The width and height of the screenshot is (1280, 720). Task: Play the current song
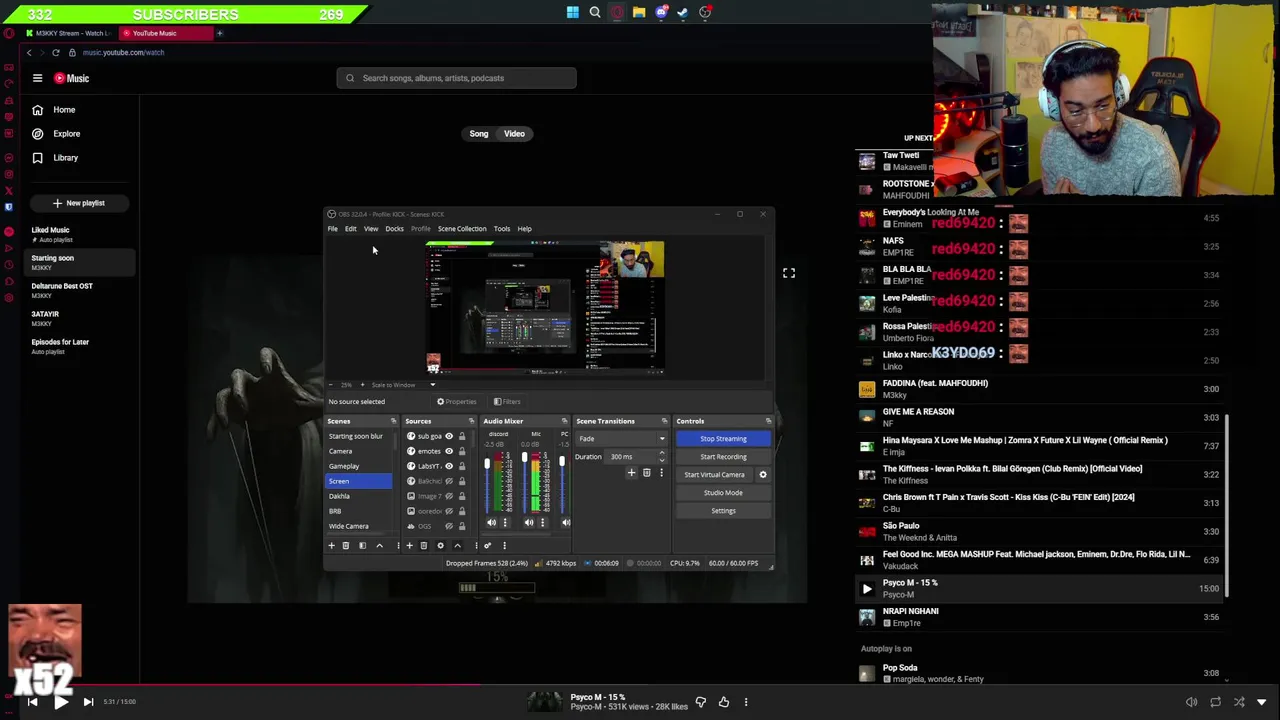pos(60,702)
